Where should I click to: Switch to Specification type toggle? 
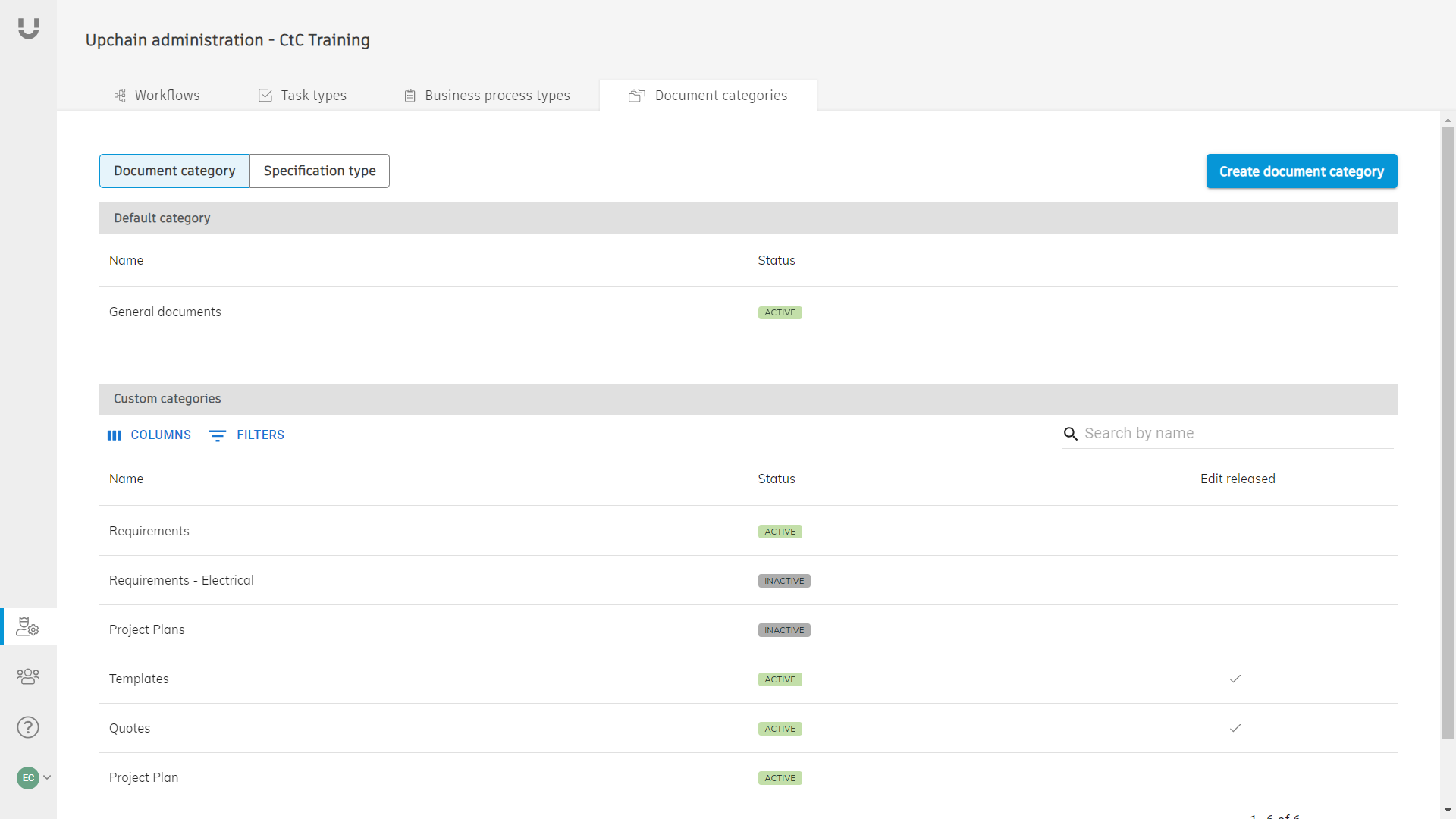pyautogui.click(x=319, y=171)
